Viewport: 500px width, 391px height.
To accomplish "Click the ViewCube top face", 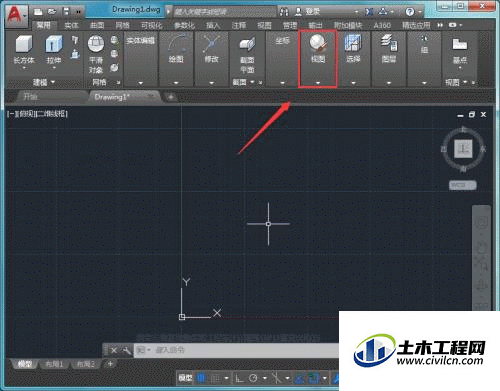I will pos(463,149).
